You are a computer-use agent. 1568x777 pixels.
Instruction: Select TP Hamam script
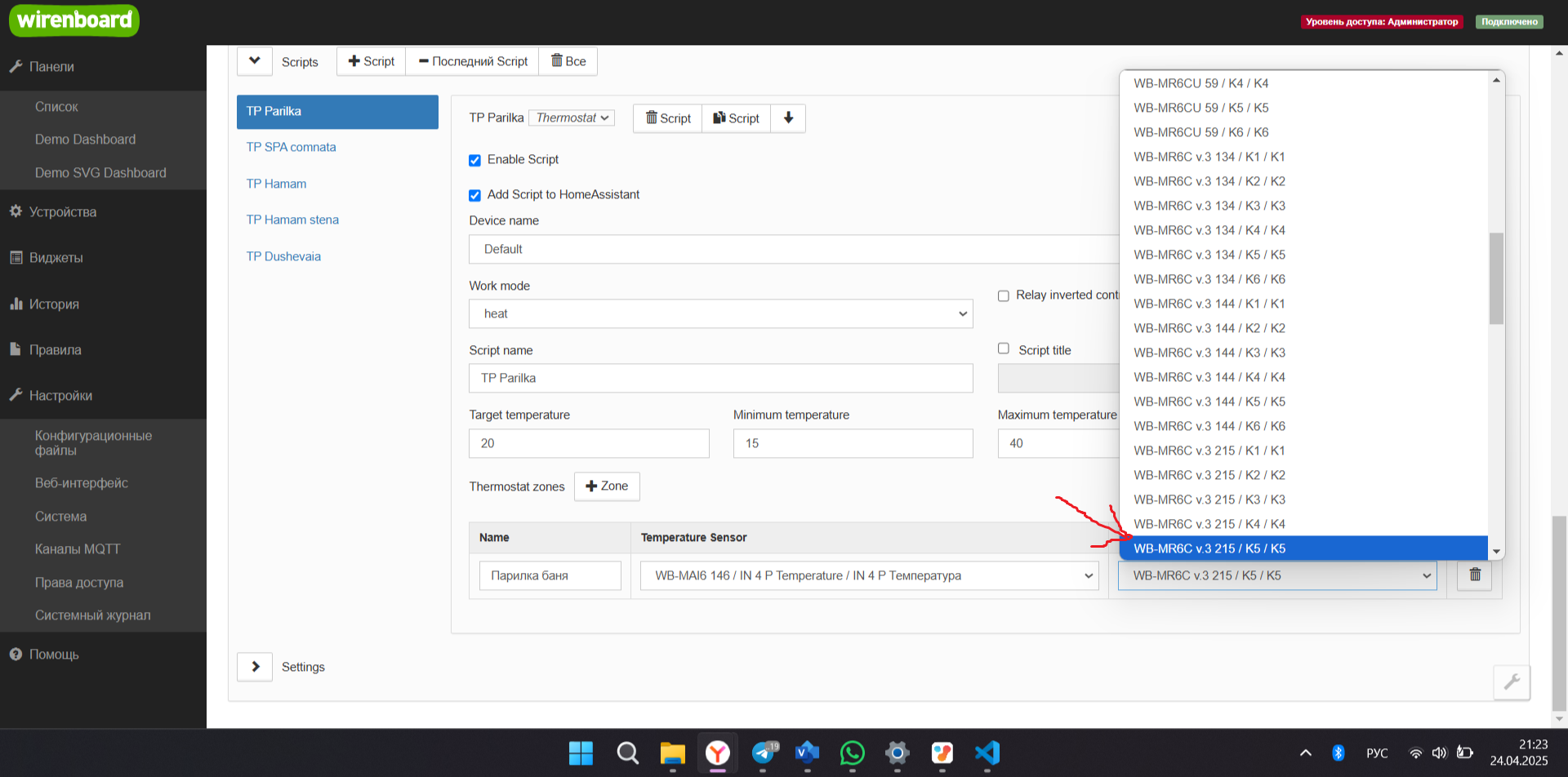click(x=276, y=184)
